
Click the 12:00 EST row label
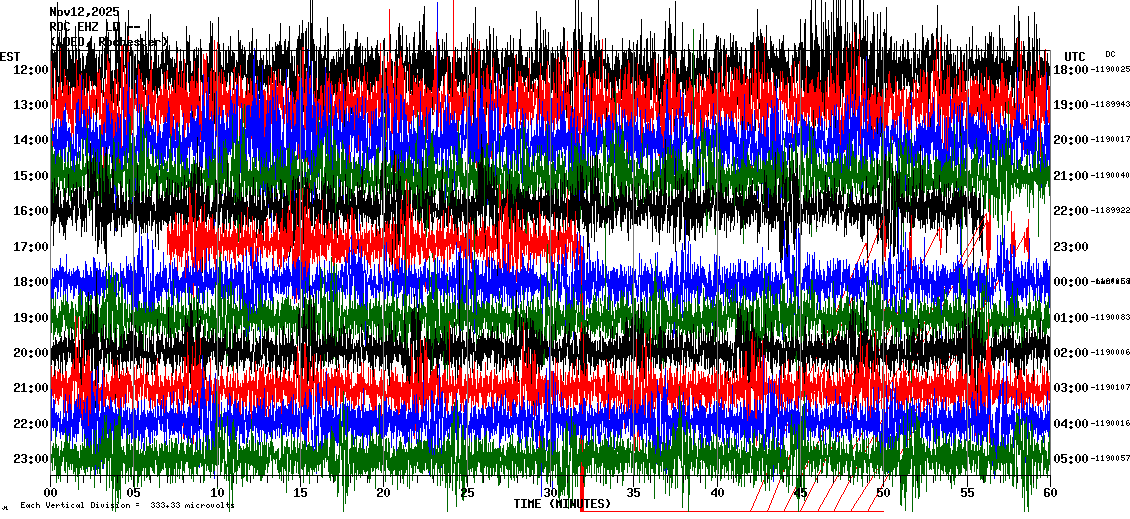point(32,69)
